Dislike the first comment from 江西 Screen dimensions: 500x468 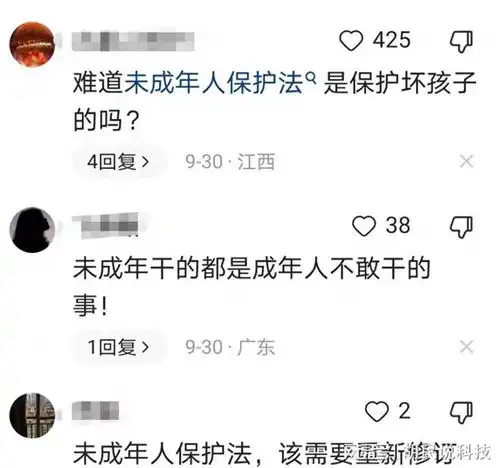point(461,41)
